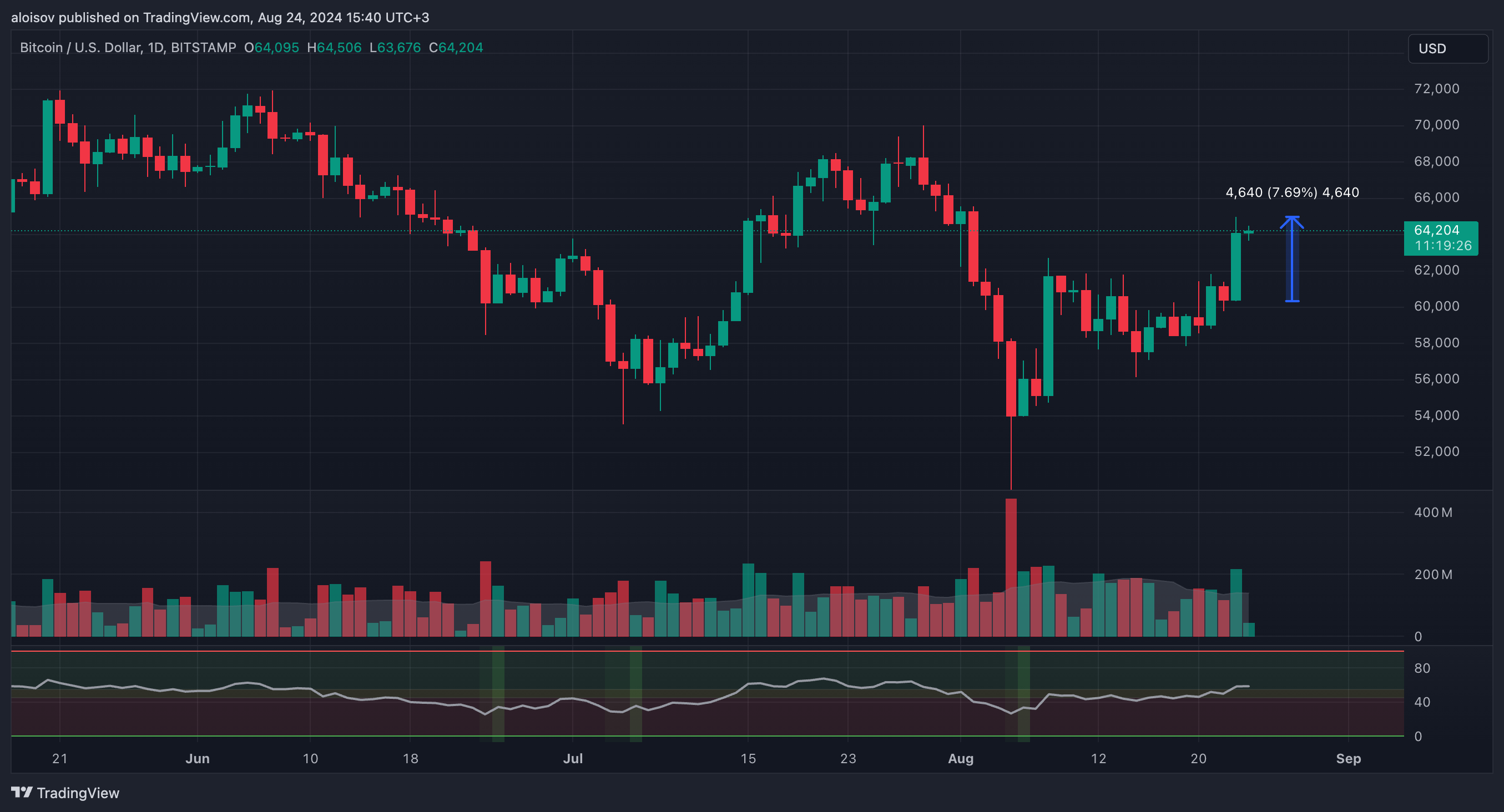The width and height of the screenshot is (1504, 812).
Task: Click the 400 M volume scale label
Action: click(x=1433, y=512)
